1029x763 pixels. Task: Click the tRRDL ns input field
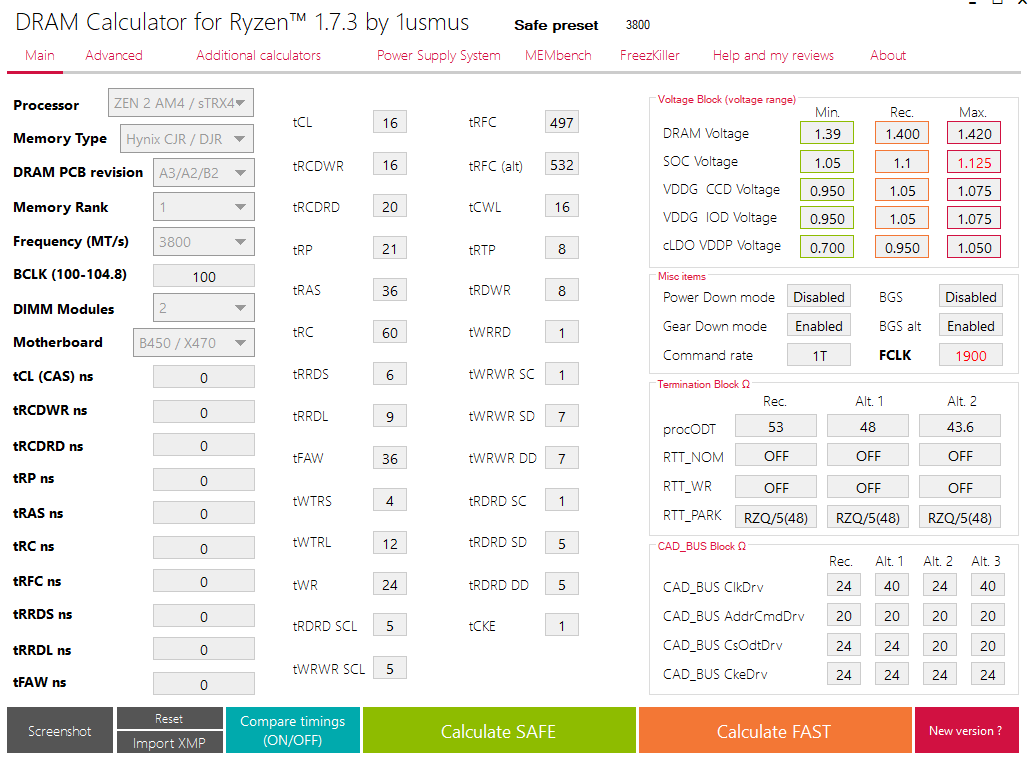pyautogui.click(x=203, y=650)
